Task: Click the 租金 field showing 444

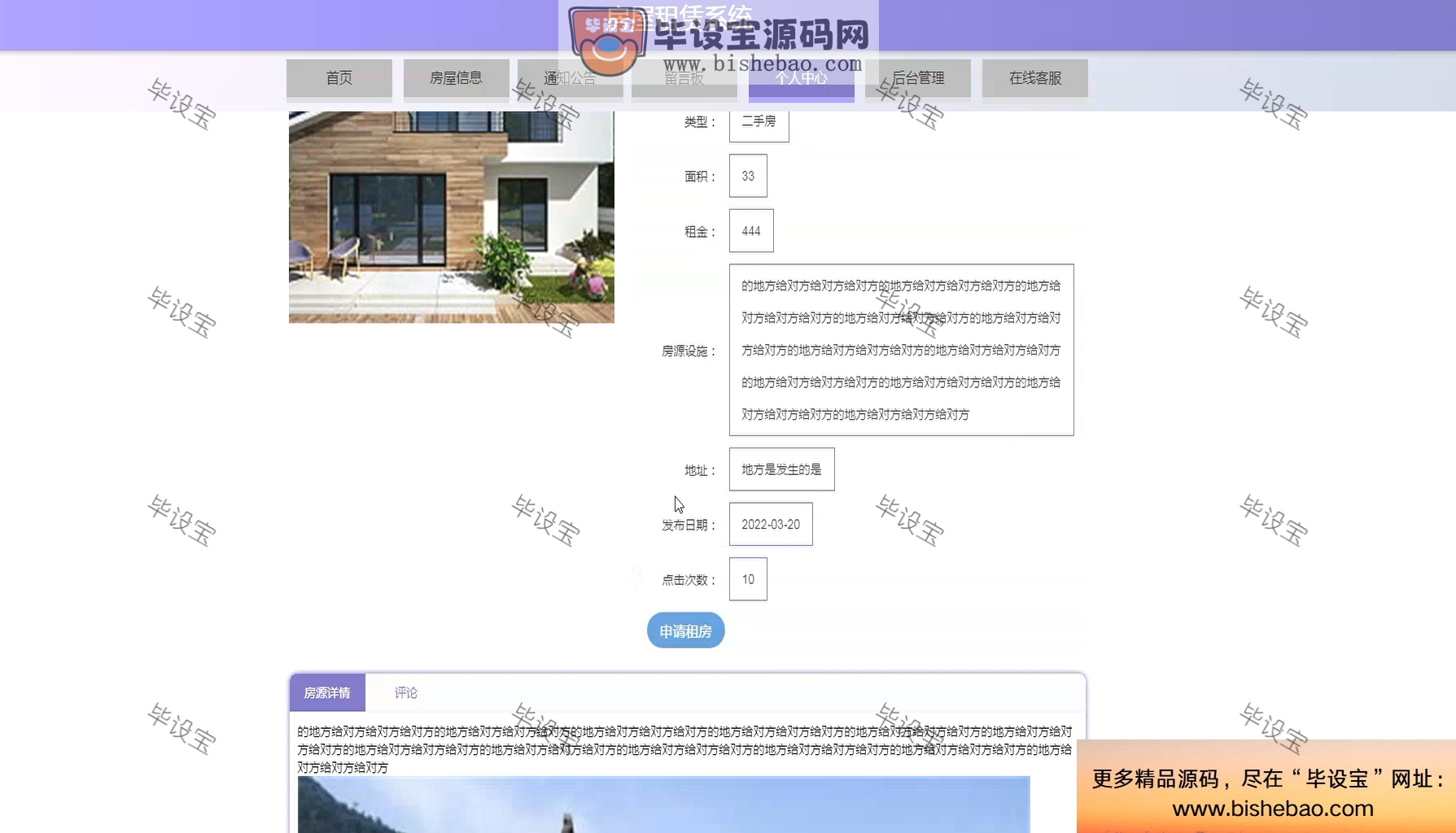Action: [x=751, y=231]
